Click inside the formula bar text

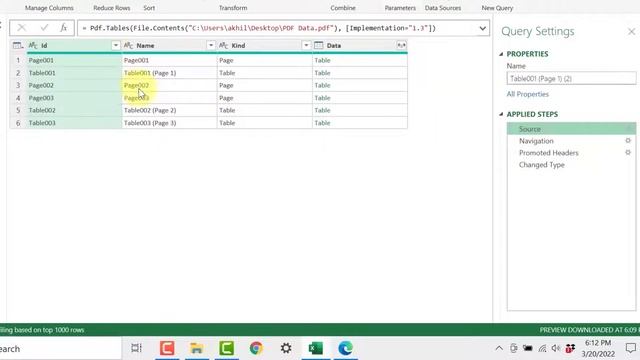pyautogui.click(x=259, y=28)
